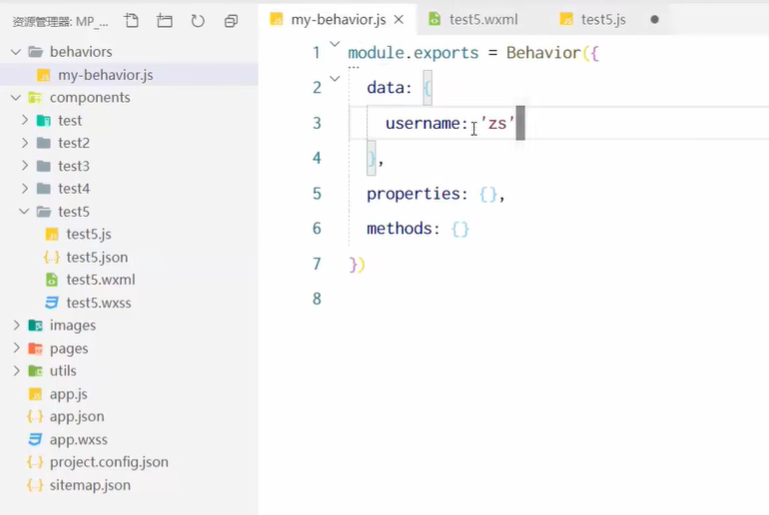Click the utils folder icon

coord(35,371)
